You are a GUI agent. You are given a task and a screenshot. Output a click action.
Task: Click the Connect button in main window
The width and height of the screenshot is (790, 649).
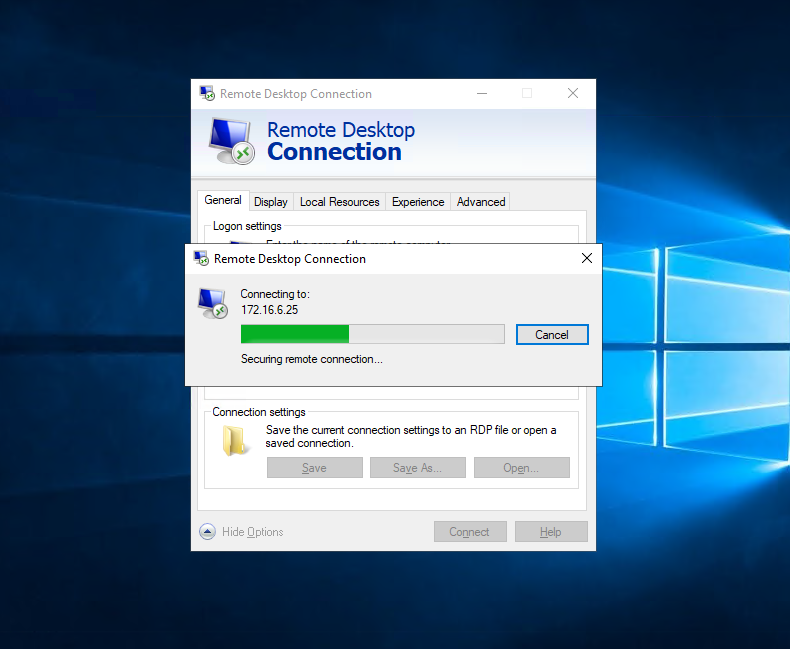tap(470, 532)
